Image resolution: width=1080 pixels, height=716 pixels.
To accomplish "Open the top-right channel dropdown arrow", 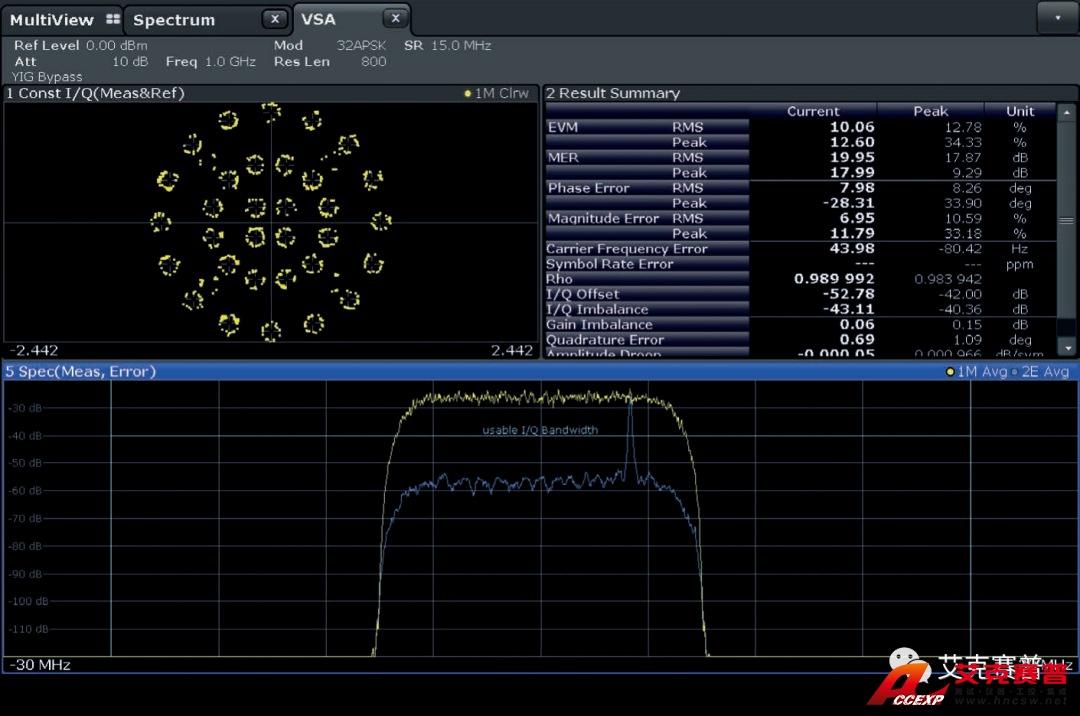I will tap(1058, 18).
